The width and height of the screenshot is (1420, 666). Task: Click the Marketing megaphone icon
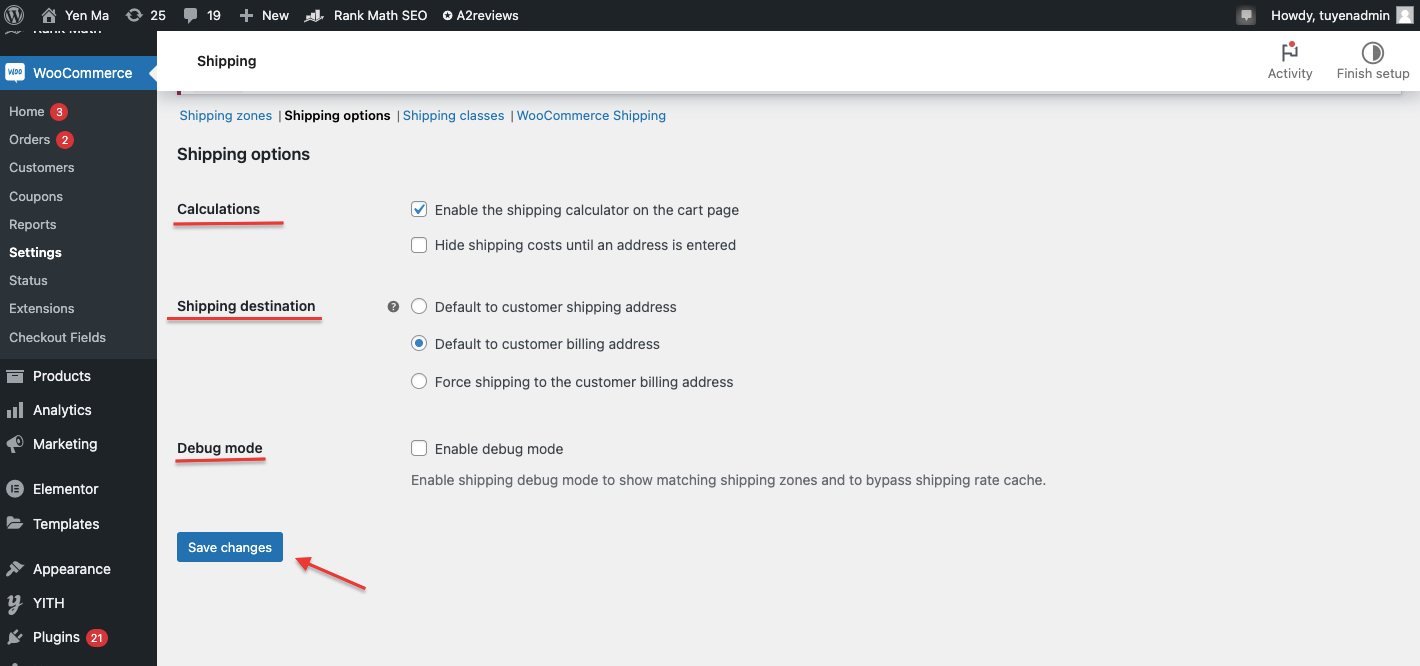point(15,444)
